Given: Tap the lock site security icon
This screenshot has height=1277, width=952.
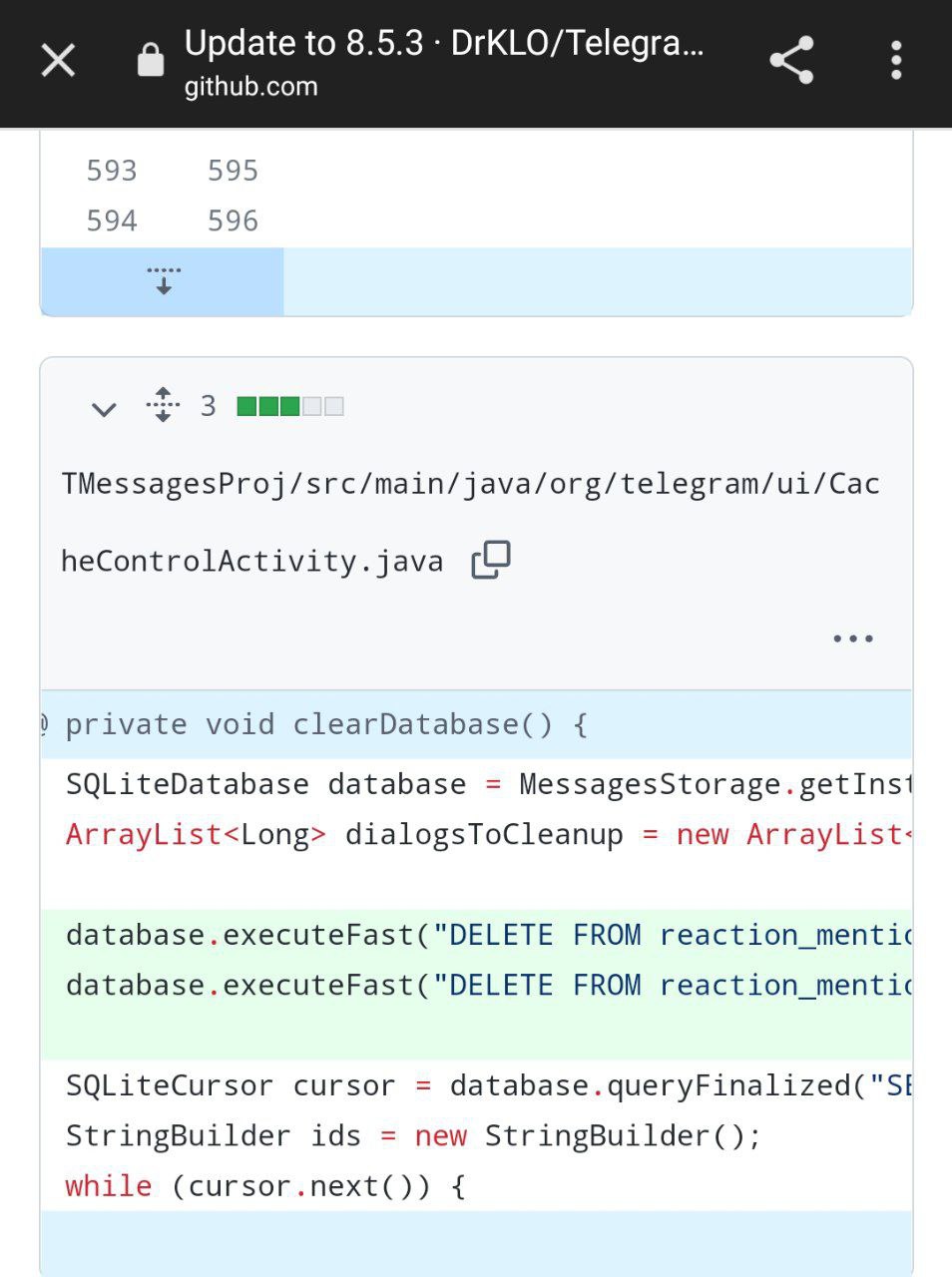Looking at the screenshot, I should (151, 60).
